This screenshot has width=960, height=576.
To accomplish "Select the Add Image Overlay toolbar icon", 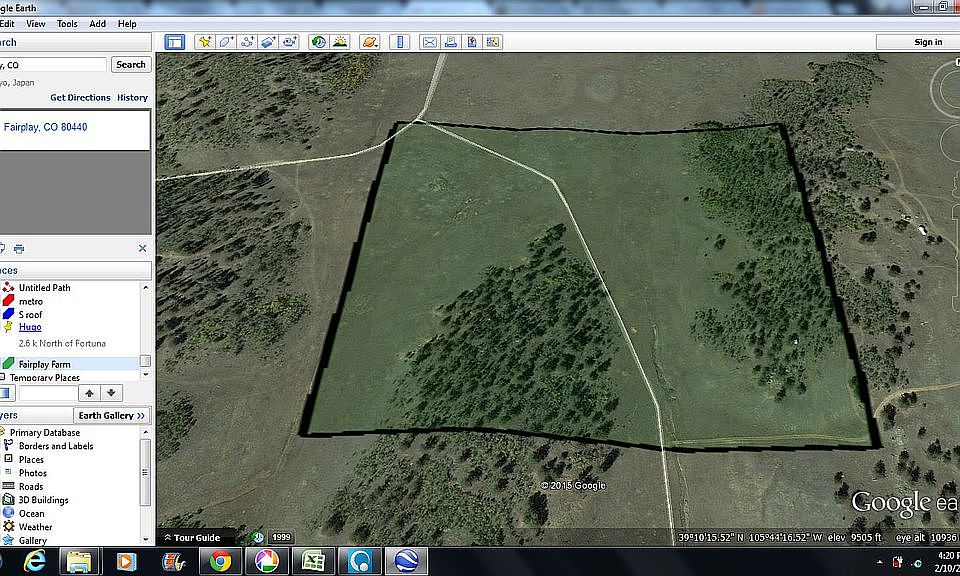I will click(x=268, y=42).
